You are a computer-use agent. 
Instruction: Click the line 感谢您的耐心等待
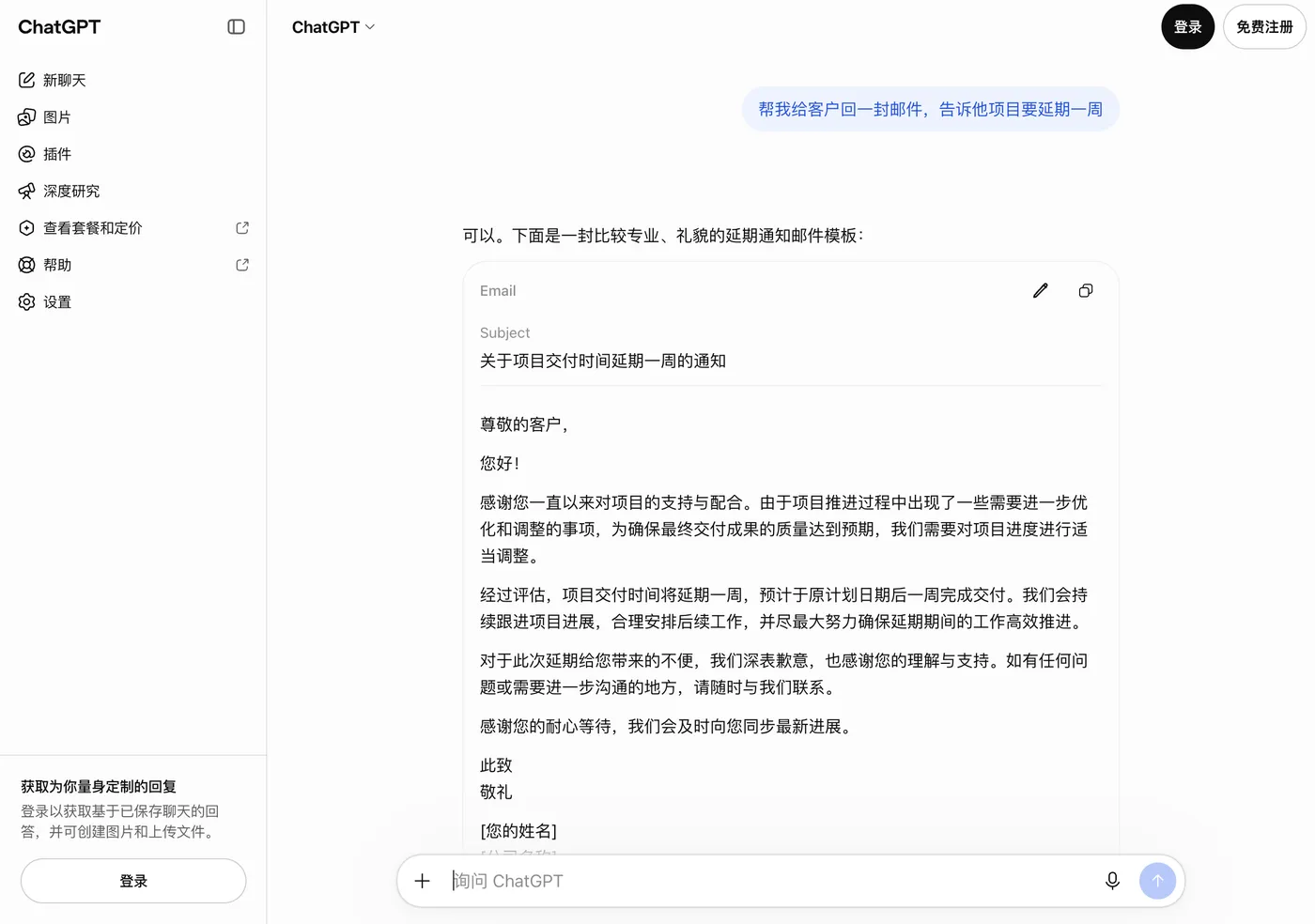(x=668, y=727)
